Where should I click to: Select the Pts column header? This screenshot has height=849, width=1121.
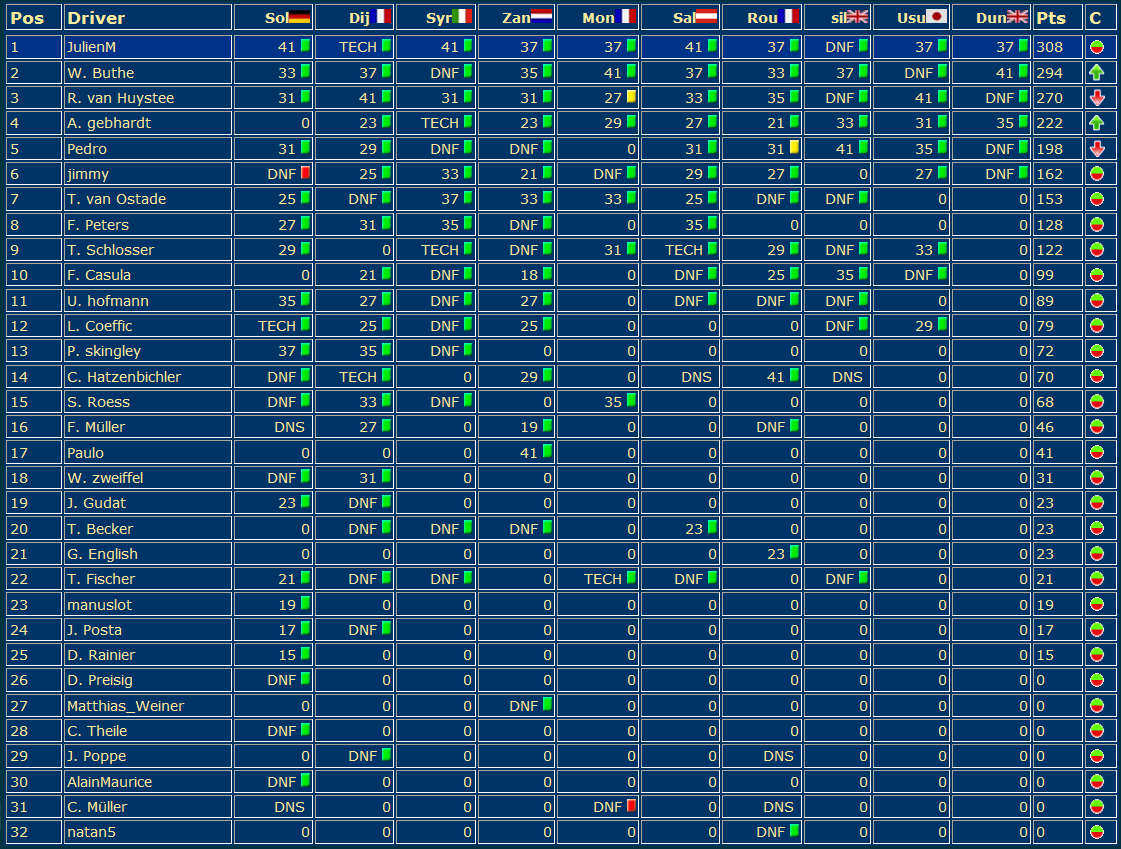(1051, 18)
